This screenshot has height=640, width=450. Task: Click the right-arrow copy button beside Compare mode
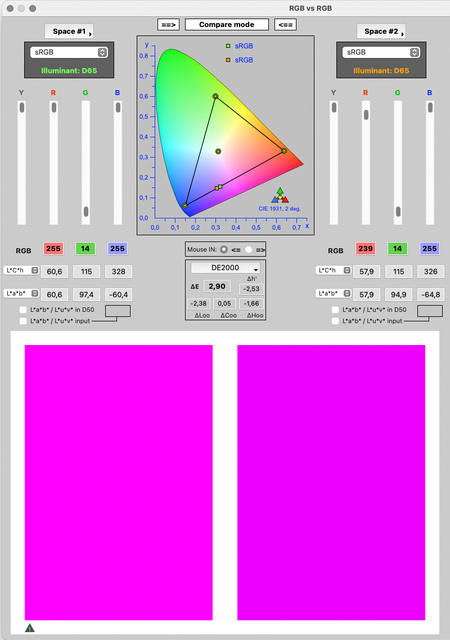pyautogui.click(x=168, y=24)
